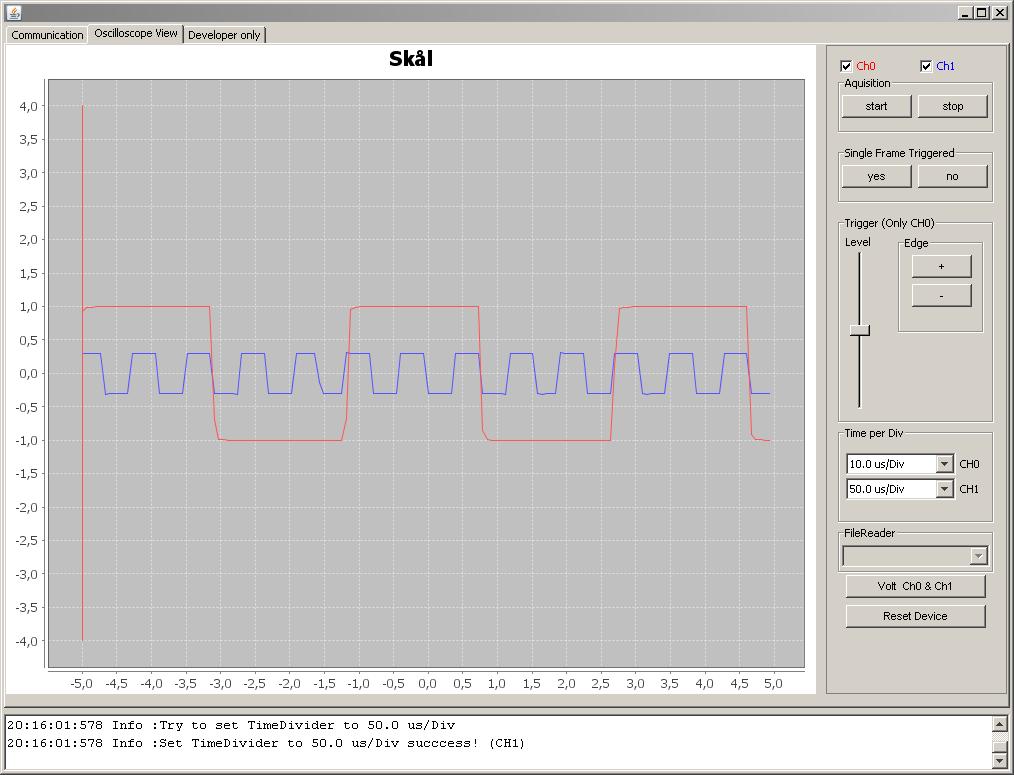The image size is (1014, 775).
Task: Click the trigger Level slider handle
Action: tap(857, 330)
